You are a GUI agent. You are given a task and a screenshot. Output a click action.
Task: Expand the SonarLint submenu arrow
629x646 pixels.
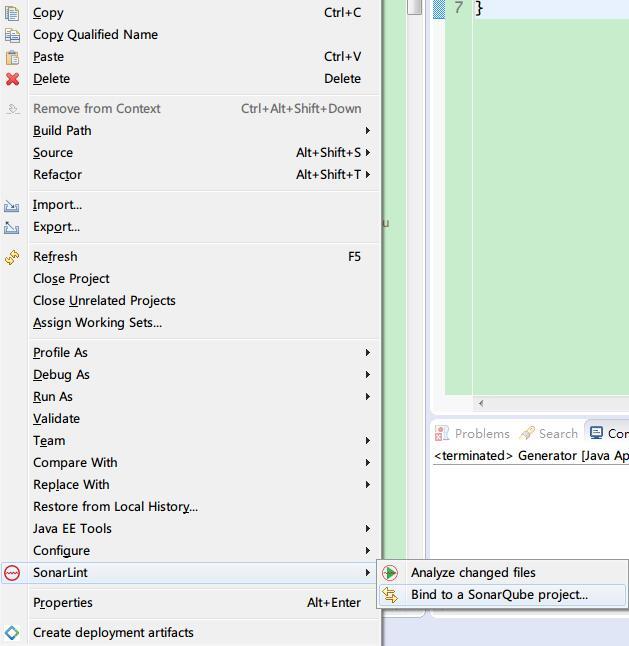[x=368, y=573]
